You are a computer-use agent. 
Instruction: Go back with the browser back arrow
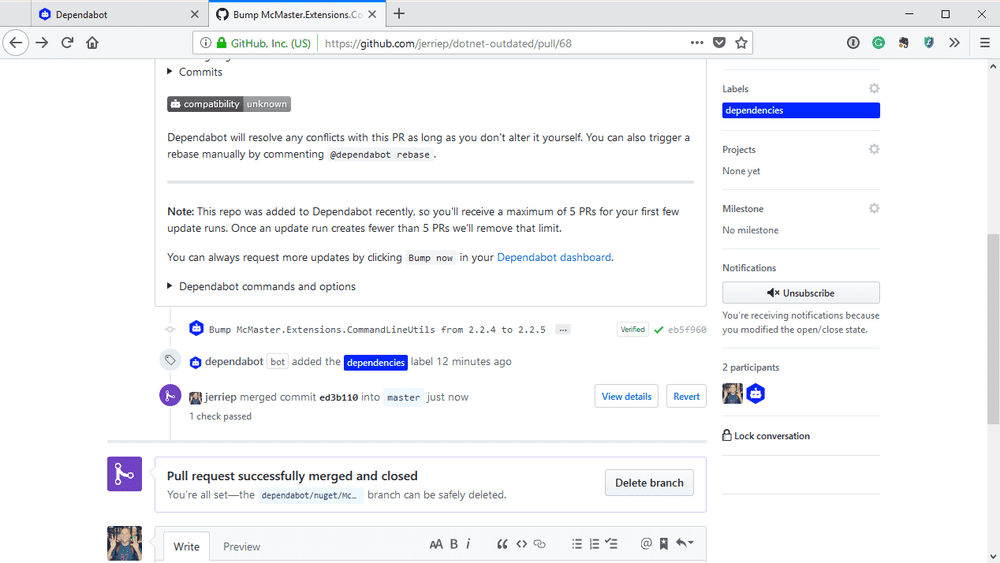[x=16, y=43]
